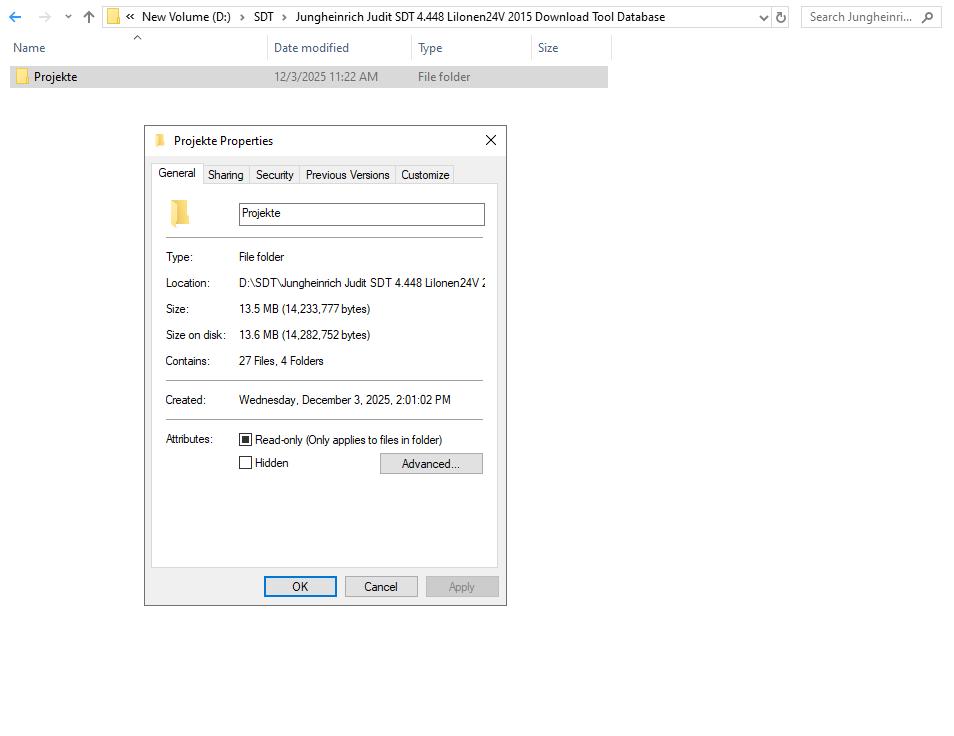Open chevron after SDT breadcrumb
This screenshot has height=736, width=954.
click(284, 17)
